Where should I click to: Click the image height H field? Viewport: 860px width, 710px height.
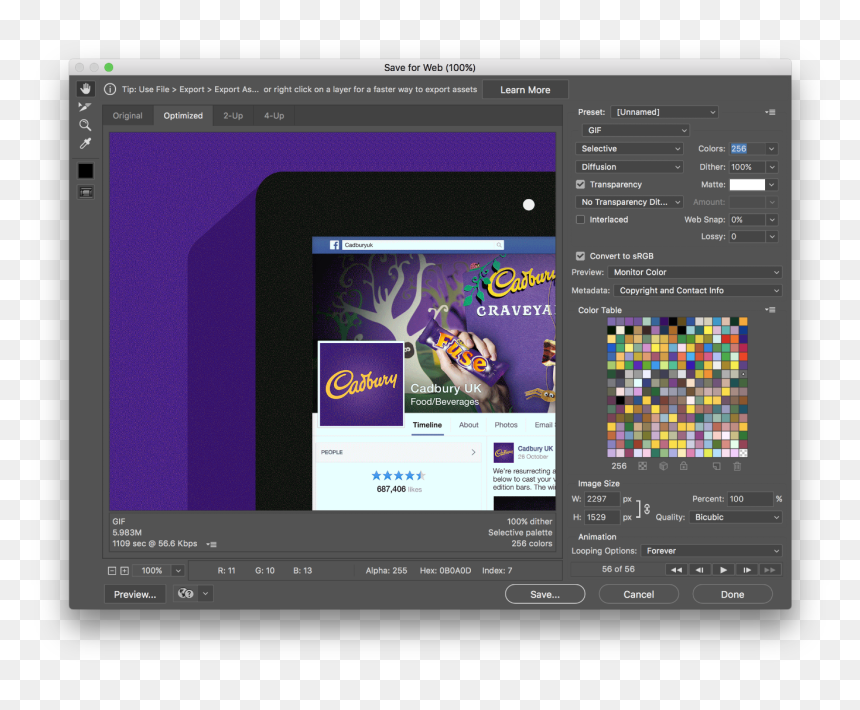[x=601, y=517]
